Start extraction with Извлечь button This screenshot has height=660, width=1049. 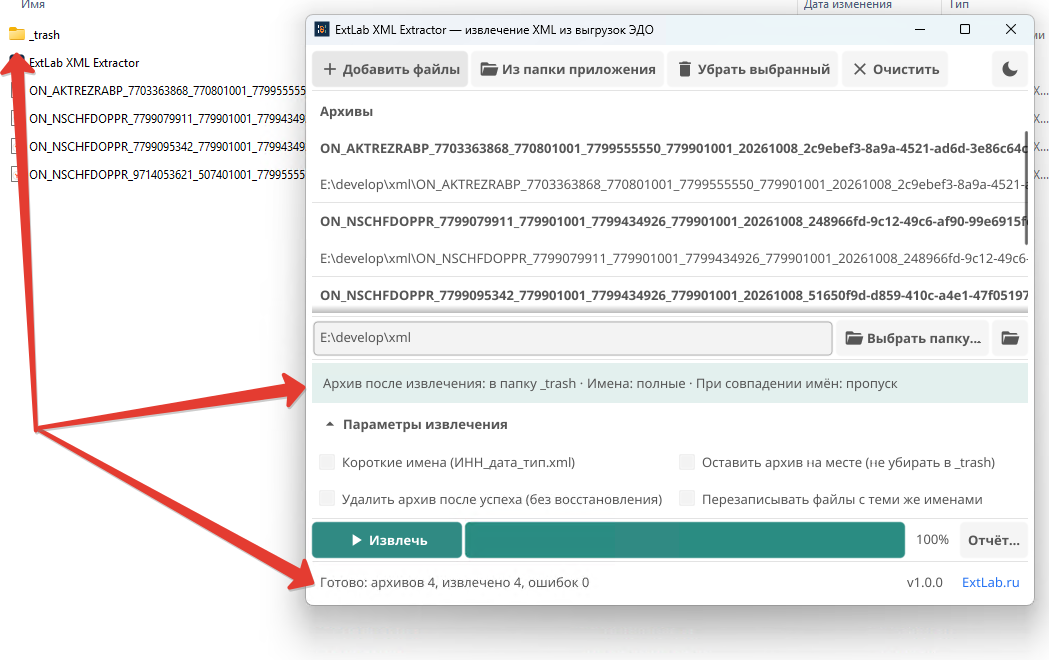[x=387, y=540]
